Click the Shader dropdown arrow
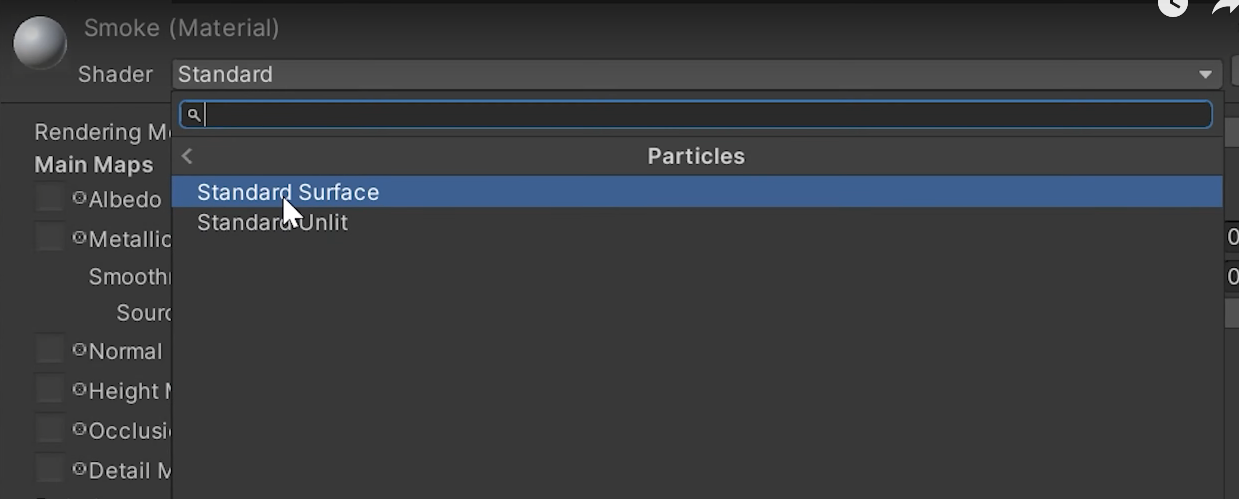The width and height of the screenshot is (1239, 499). 1206,75
